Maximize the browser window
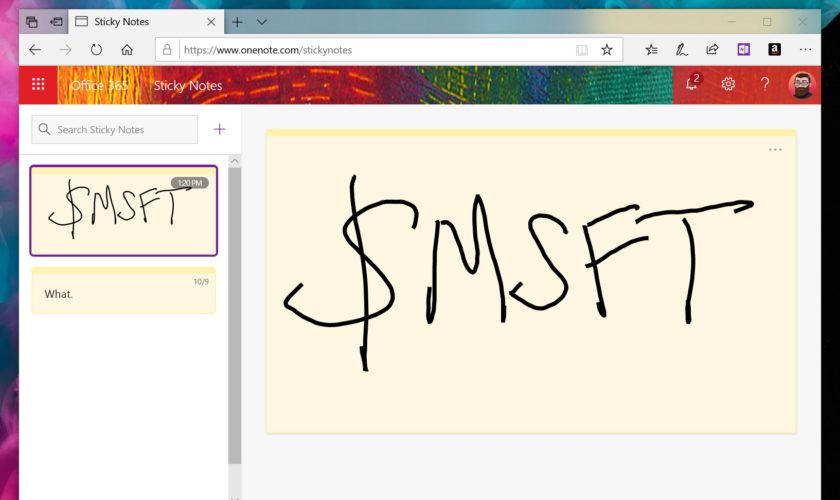Image resolution: width=840 pixels, height=500 pixels. [767, 22]
